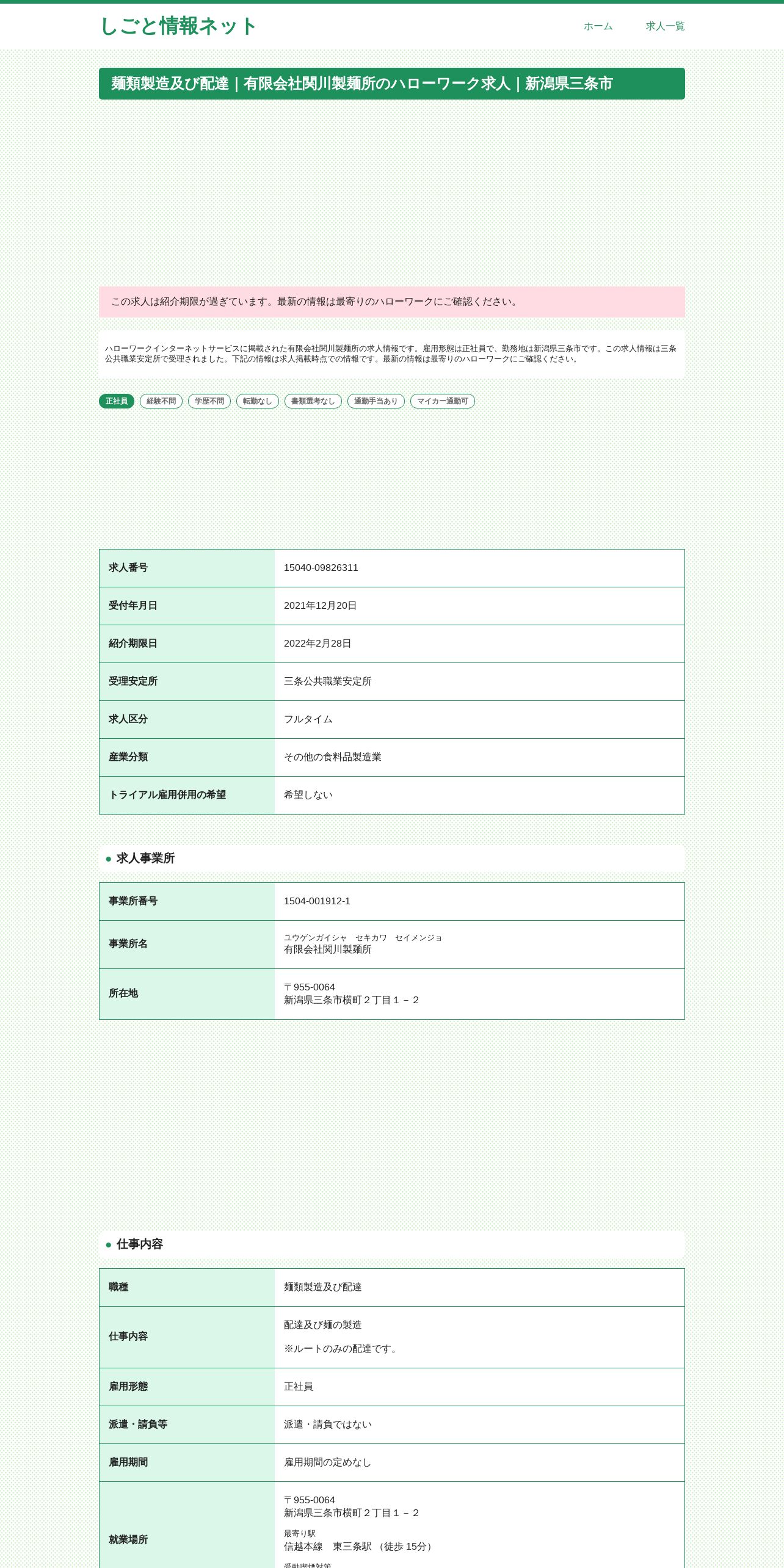
Task: Click the reading ユウゲンガイシャ セキカワ セイメンジョ
Action: click(363, 938)
